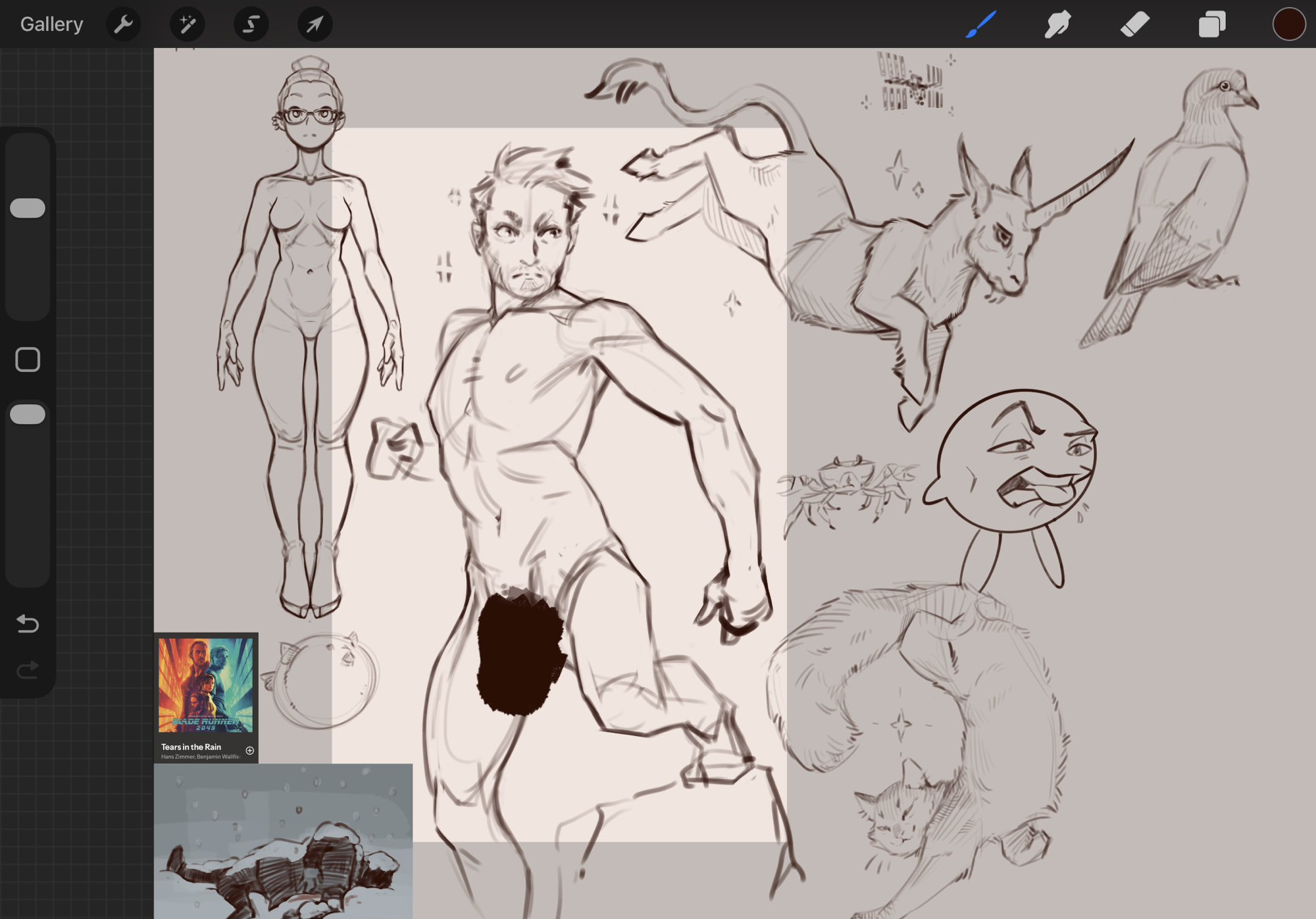Click the Blade Runner 2049 album cover
Image resolution: width=1316 pixels, height=919 pixels.
pos(205,685)
